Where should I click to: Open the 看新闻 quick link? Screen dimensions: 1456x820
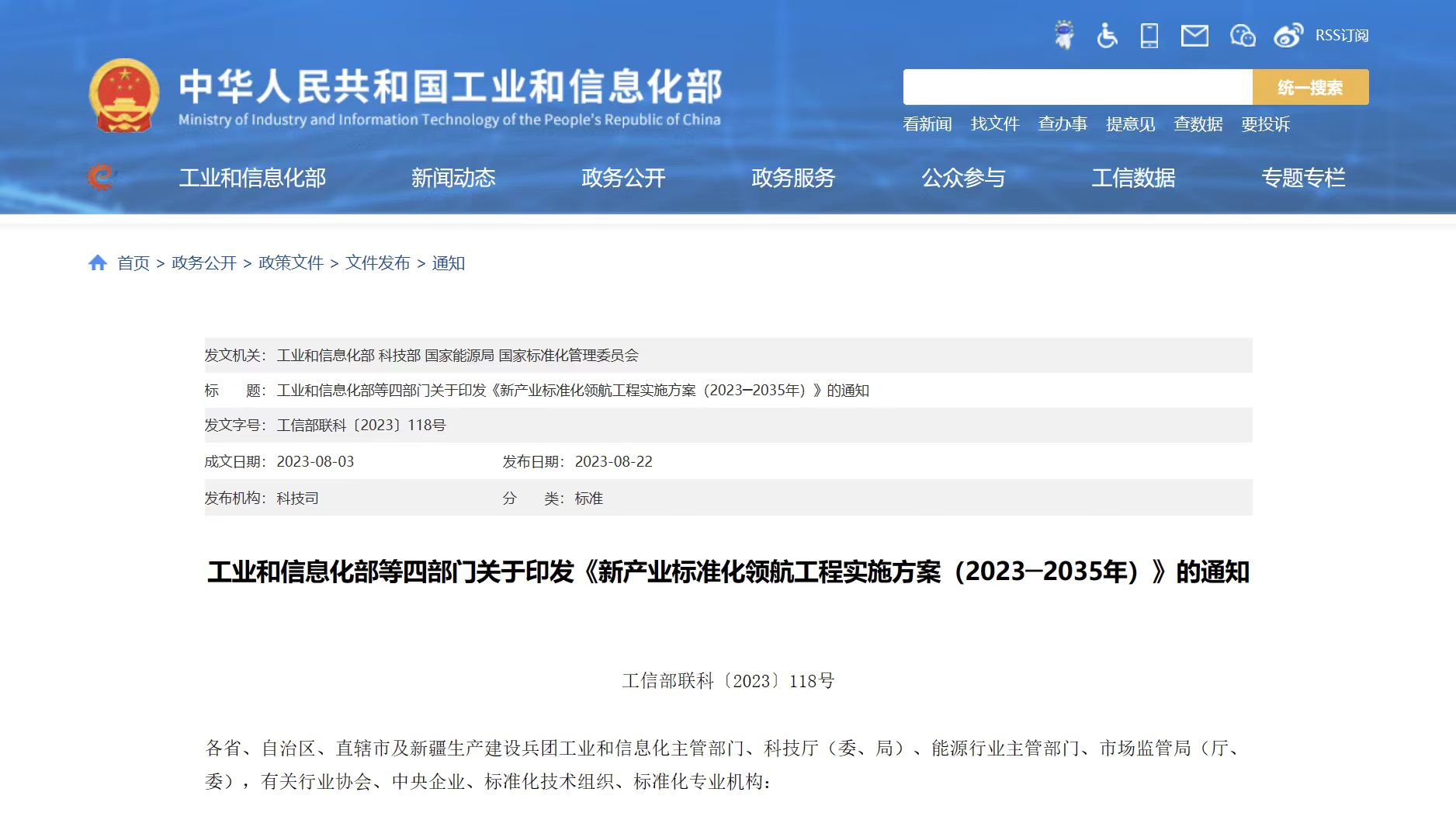point(927,124)
